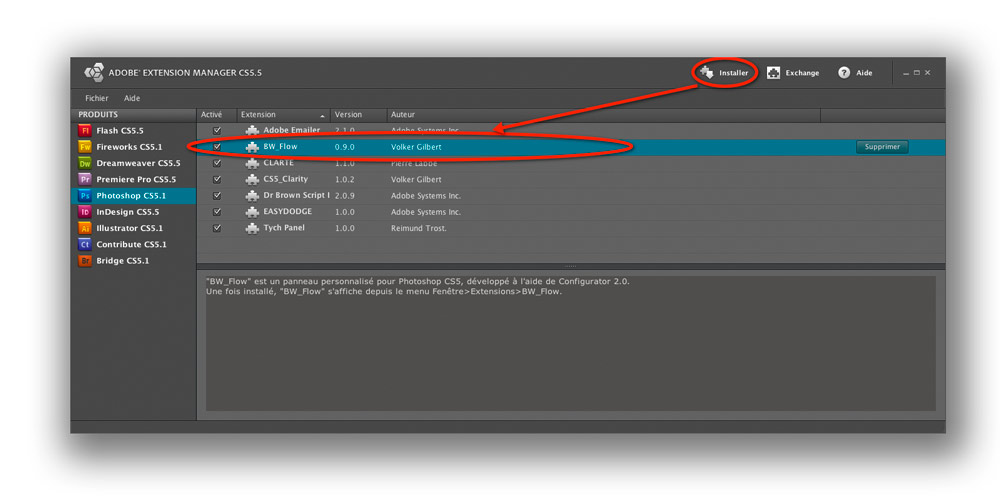Select the Bridge CS5.1 product icon
1000x497 pixels.
[85, 261]
